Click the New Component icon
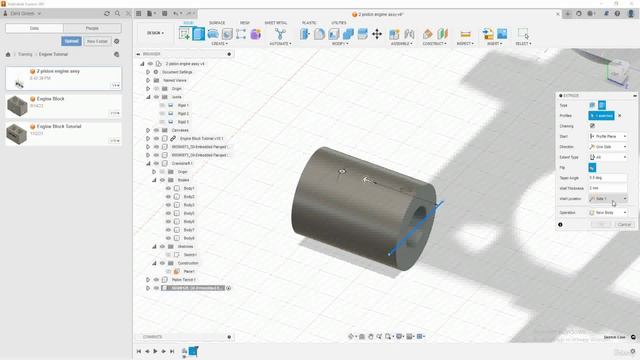 tap(394, 34)
